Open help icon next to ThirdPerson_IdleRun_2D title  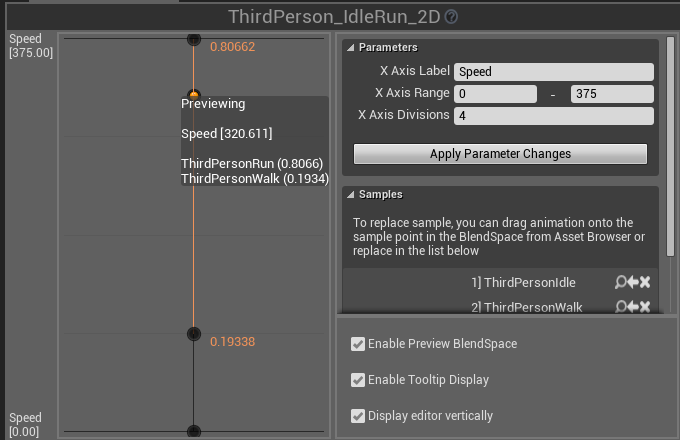(451, 17)
